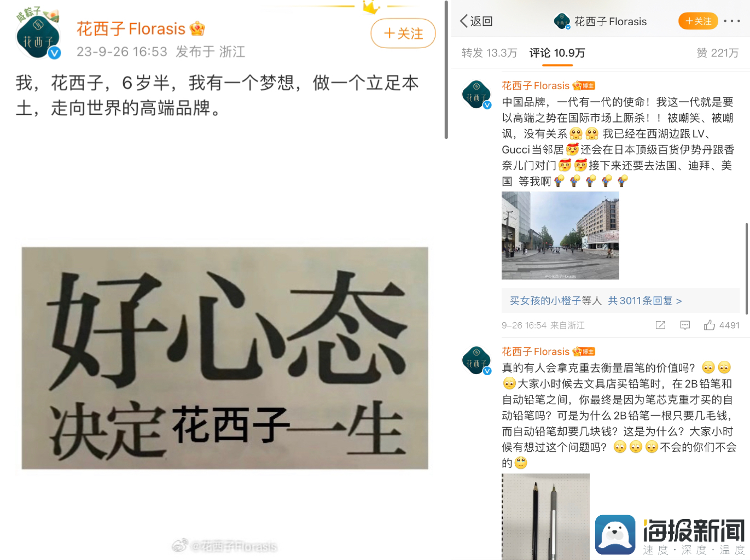Toggle follow using orange +关注 button
Viewport: 750px width, 560px height.
[698, 21]
